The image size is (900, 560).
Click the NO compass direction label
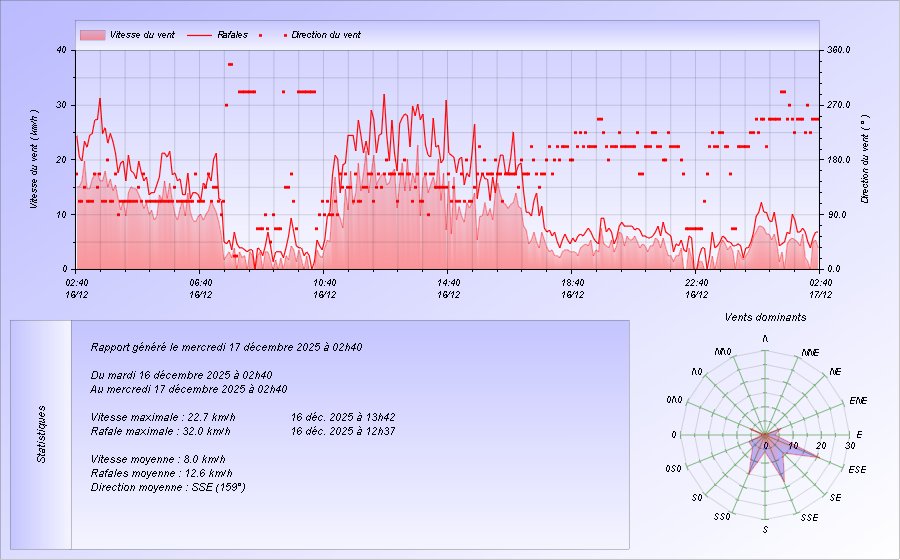[698, 371]
